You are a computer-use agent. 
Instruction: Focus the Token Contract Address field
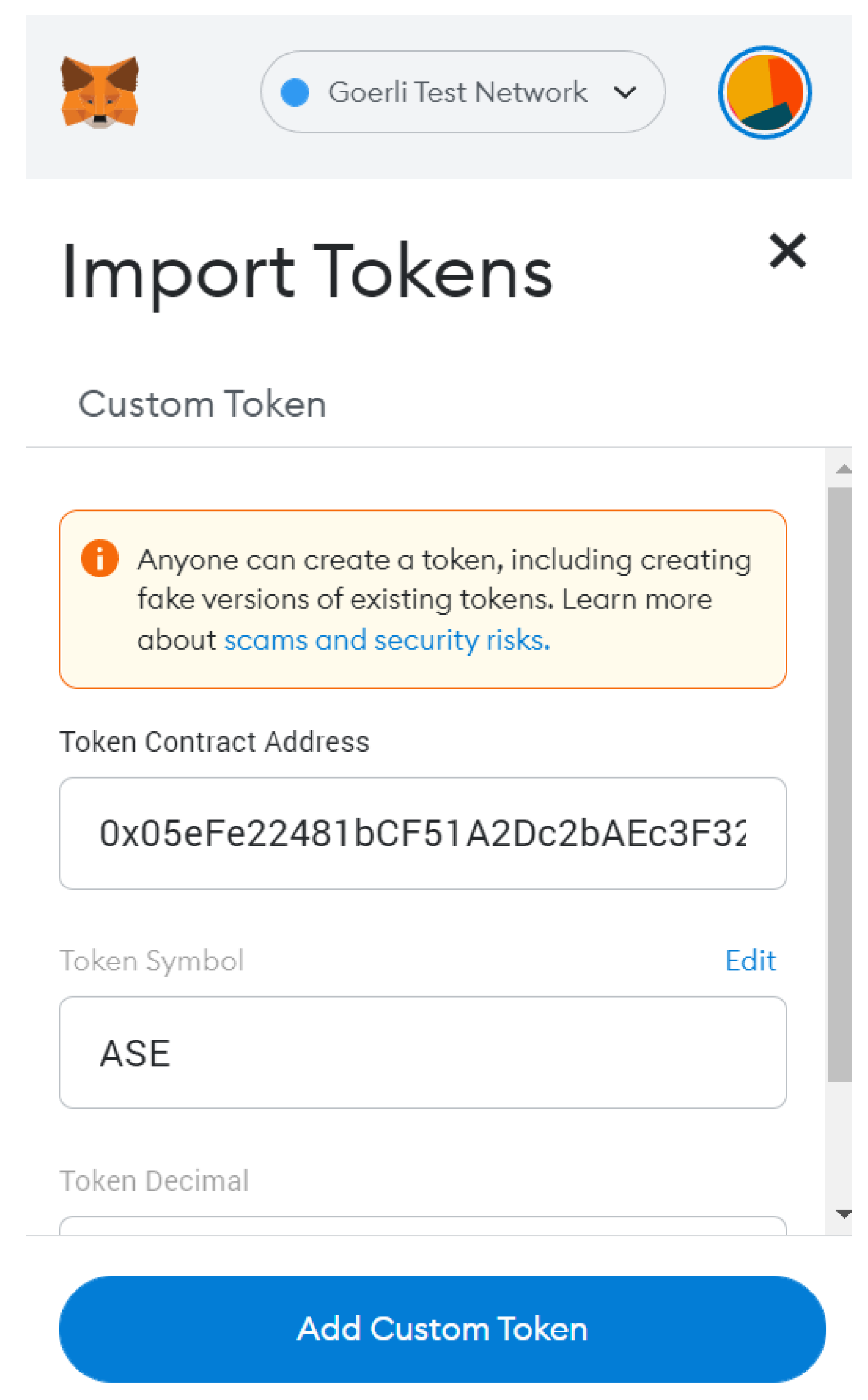(x=422, y=833)
